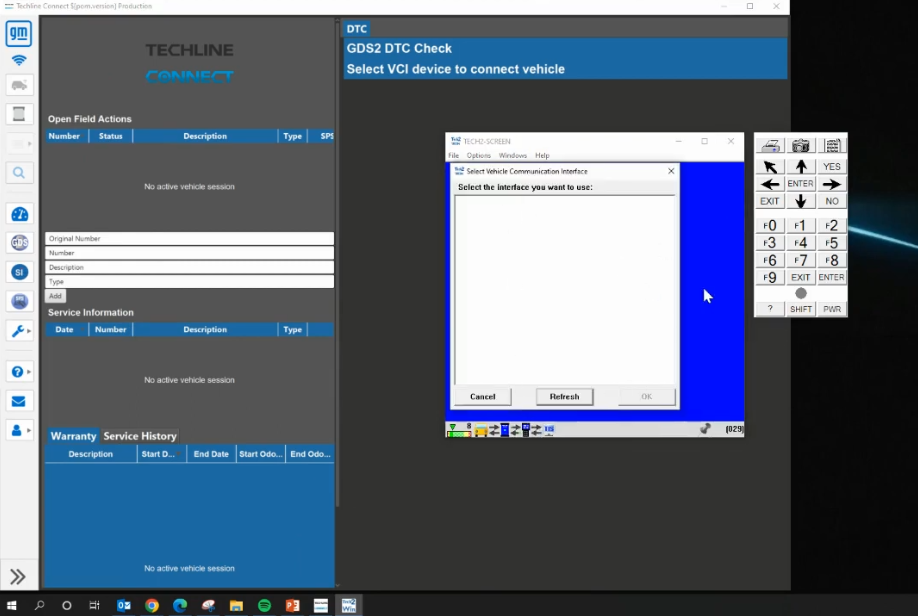Open the gauge dashboard icon in sidebar

pos(19,214)
